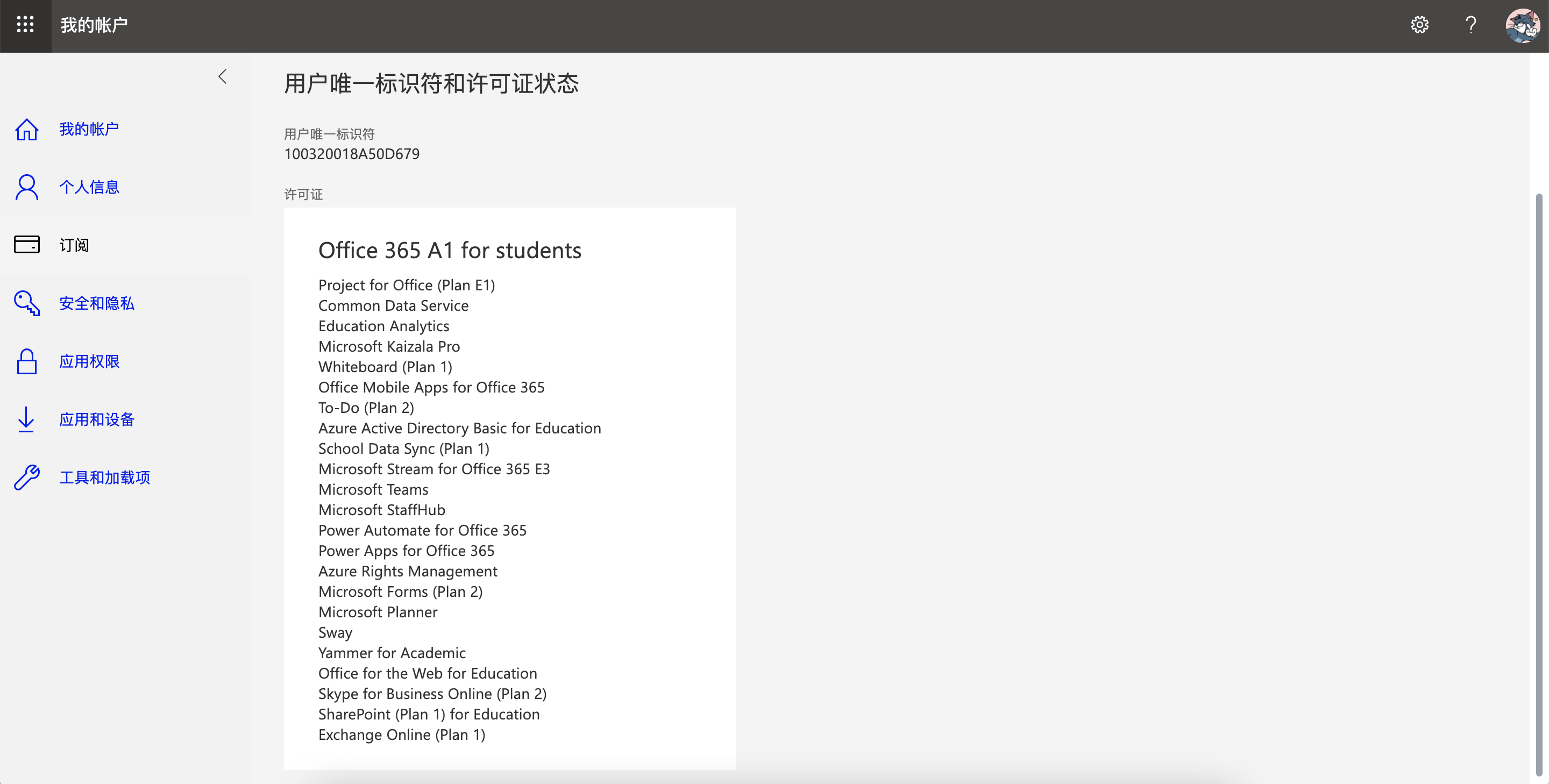The width and height of the screenshot is (1549, 784).
Task: Click the home icon for 我的帐户
Action: 26,129
